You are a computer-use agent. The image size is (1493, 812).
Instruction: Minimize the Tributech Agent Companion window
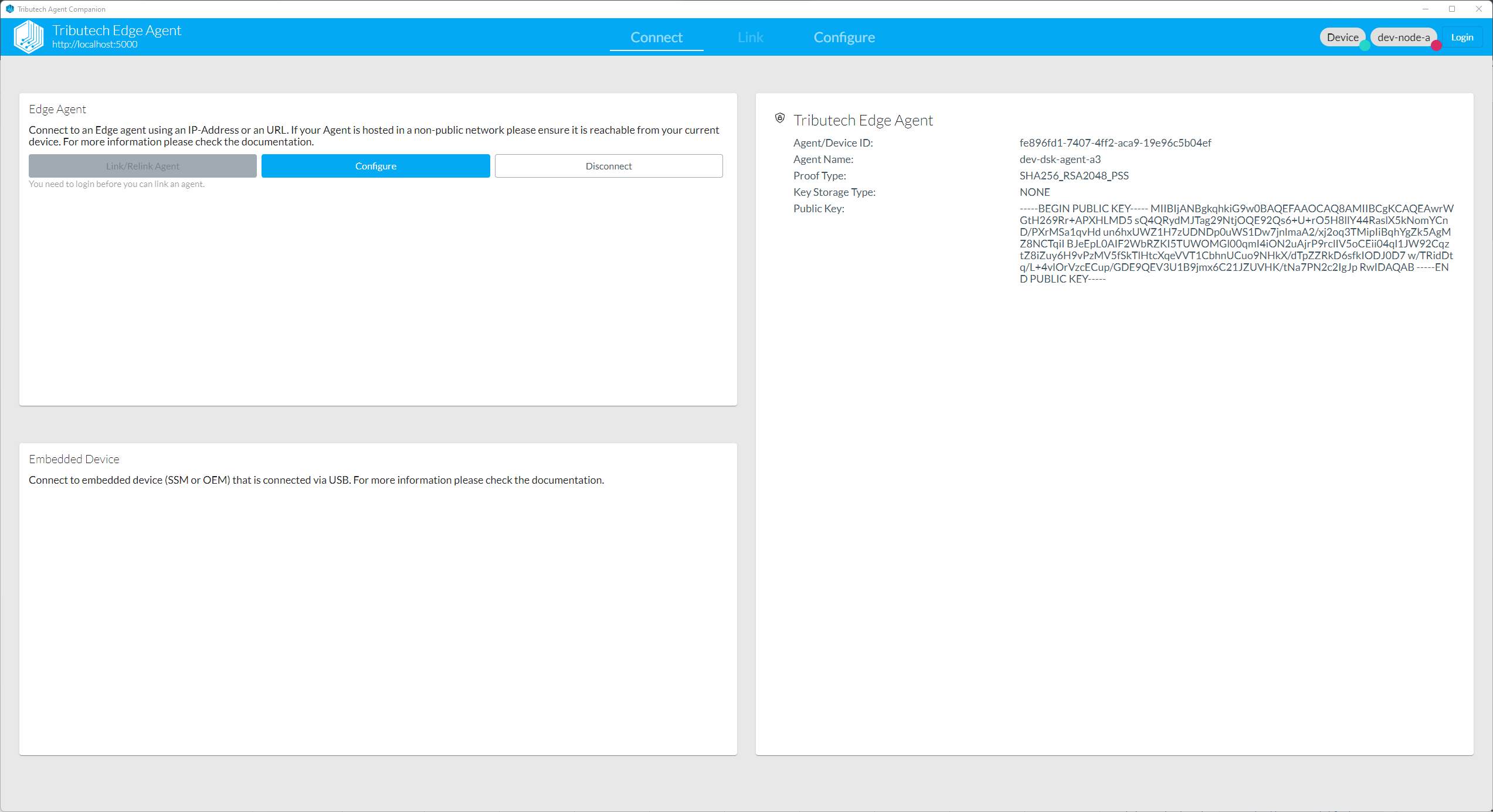pos(1425,9)
